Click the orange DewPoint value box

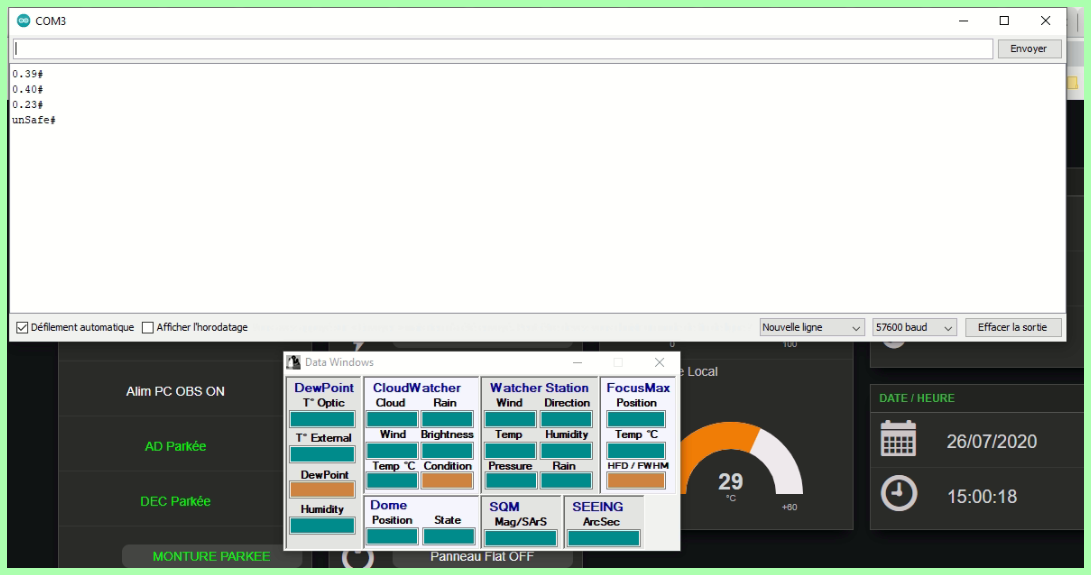pos(322,489)
